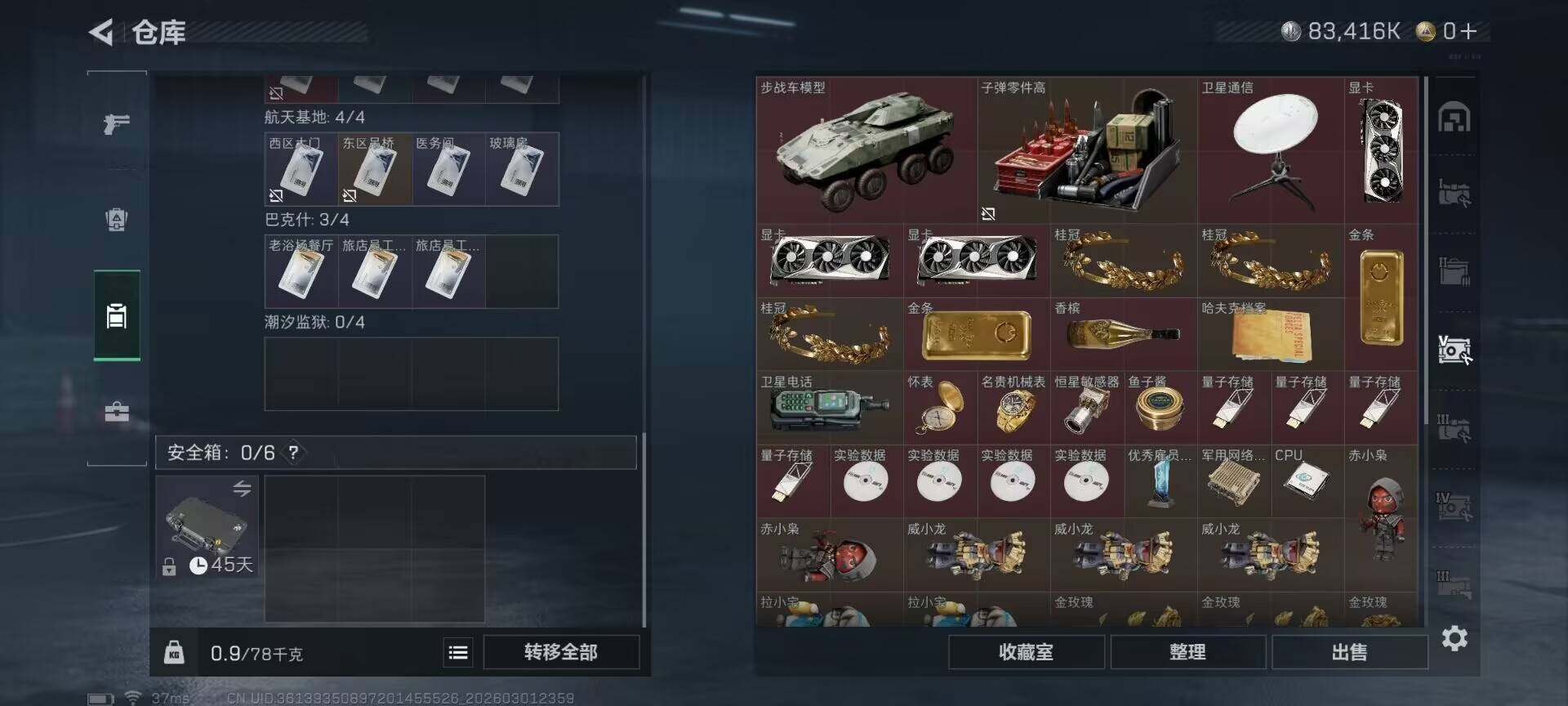Viewport: 1568px width, 706px height.
Task: Open the briefcase category in left sidebar
Action: 117,411
